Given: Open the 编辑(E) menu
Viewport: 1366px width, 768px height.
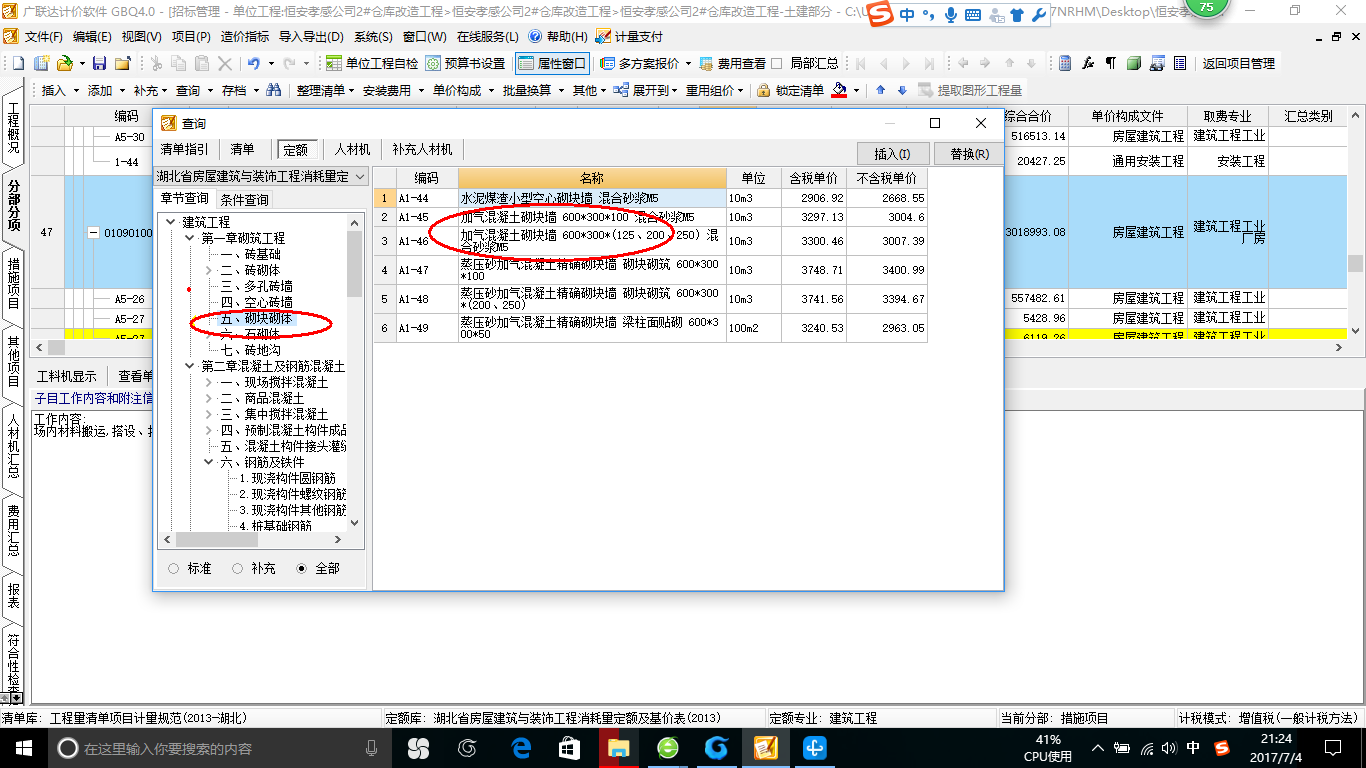Looking at the screenshot, I should point(92,36).
